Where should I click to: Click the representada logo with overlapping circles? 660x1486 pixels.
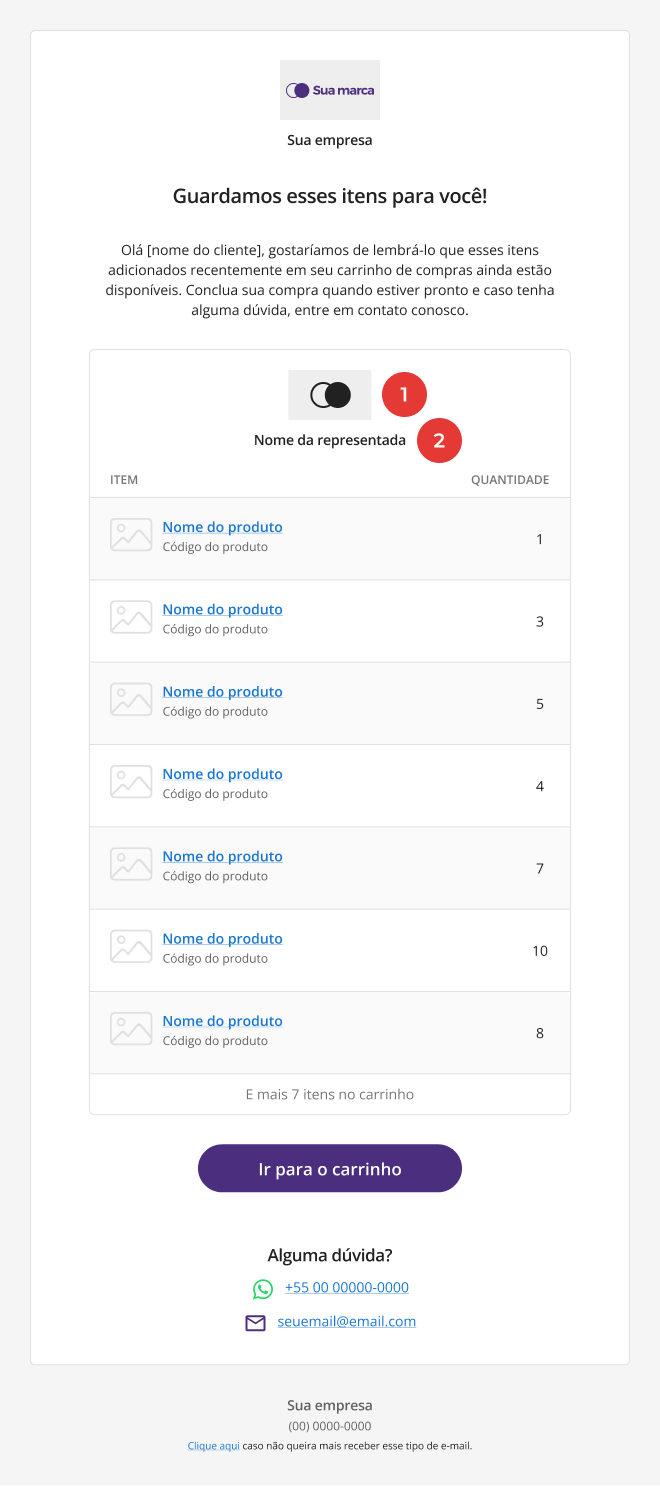coord(330,395)
